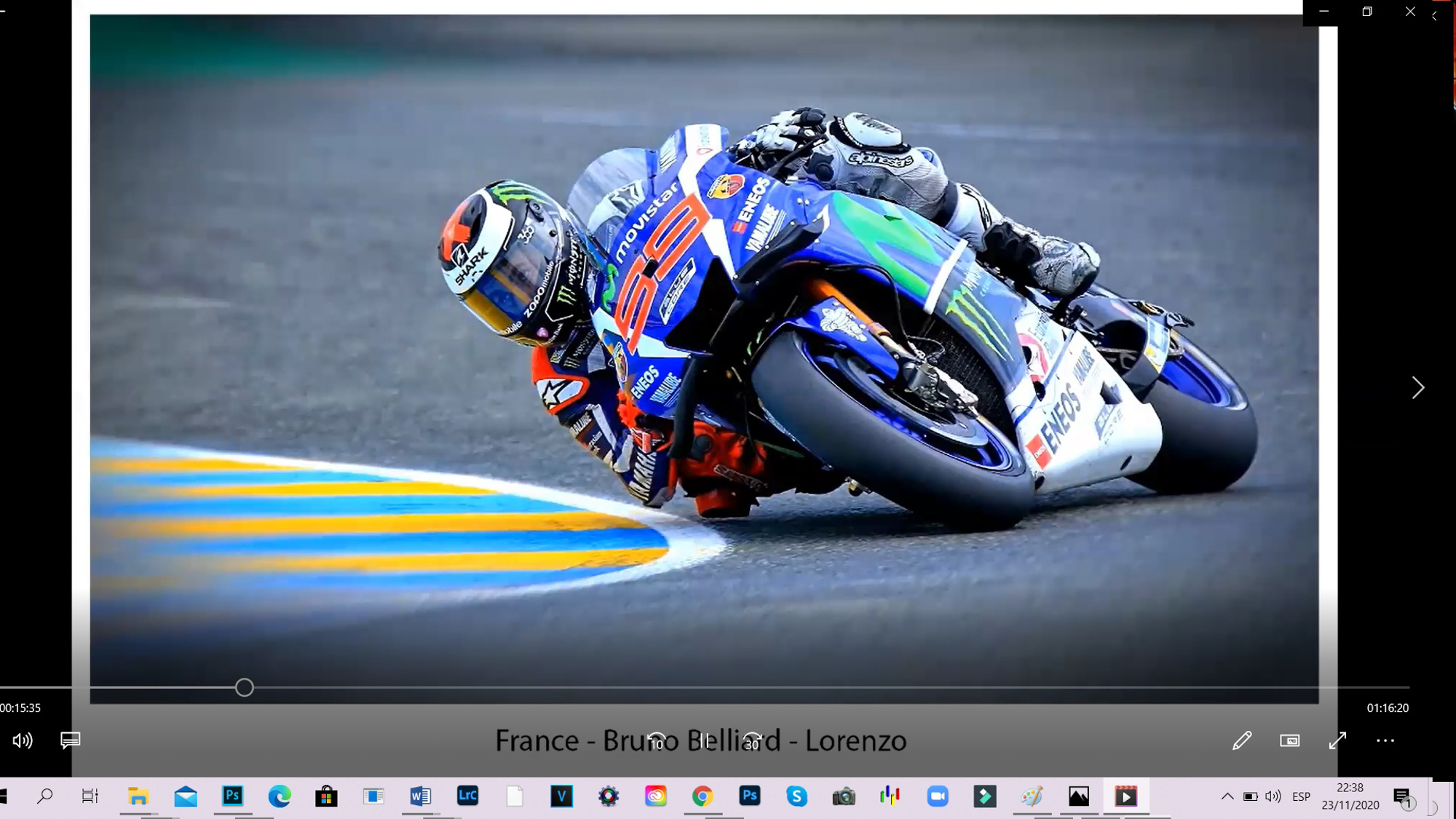Image resolution: width=1456 pixels, height=819 pixels.
Task: Open Microsoft Word from taskbar
Action: [420, 796]
